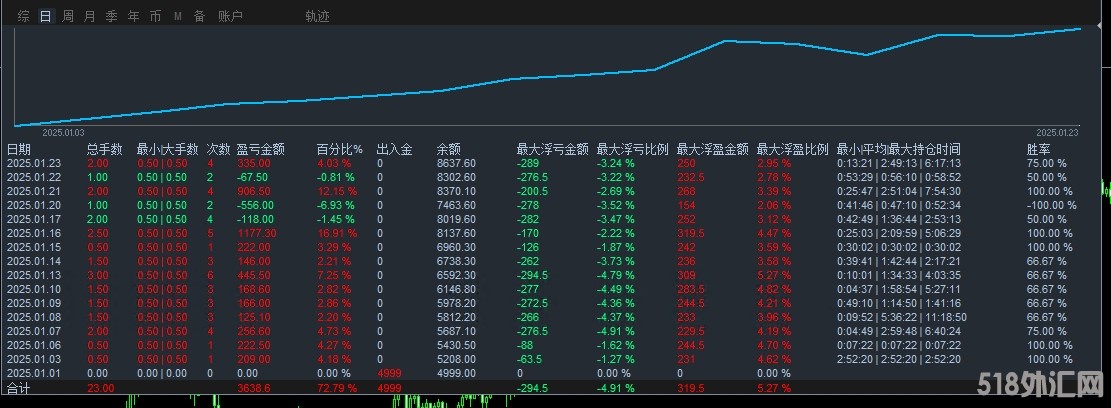Sort by the 日期 column header

(x=19, y=149)
